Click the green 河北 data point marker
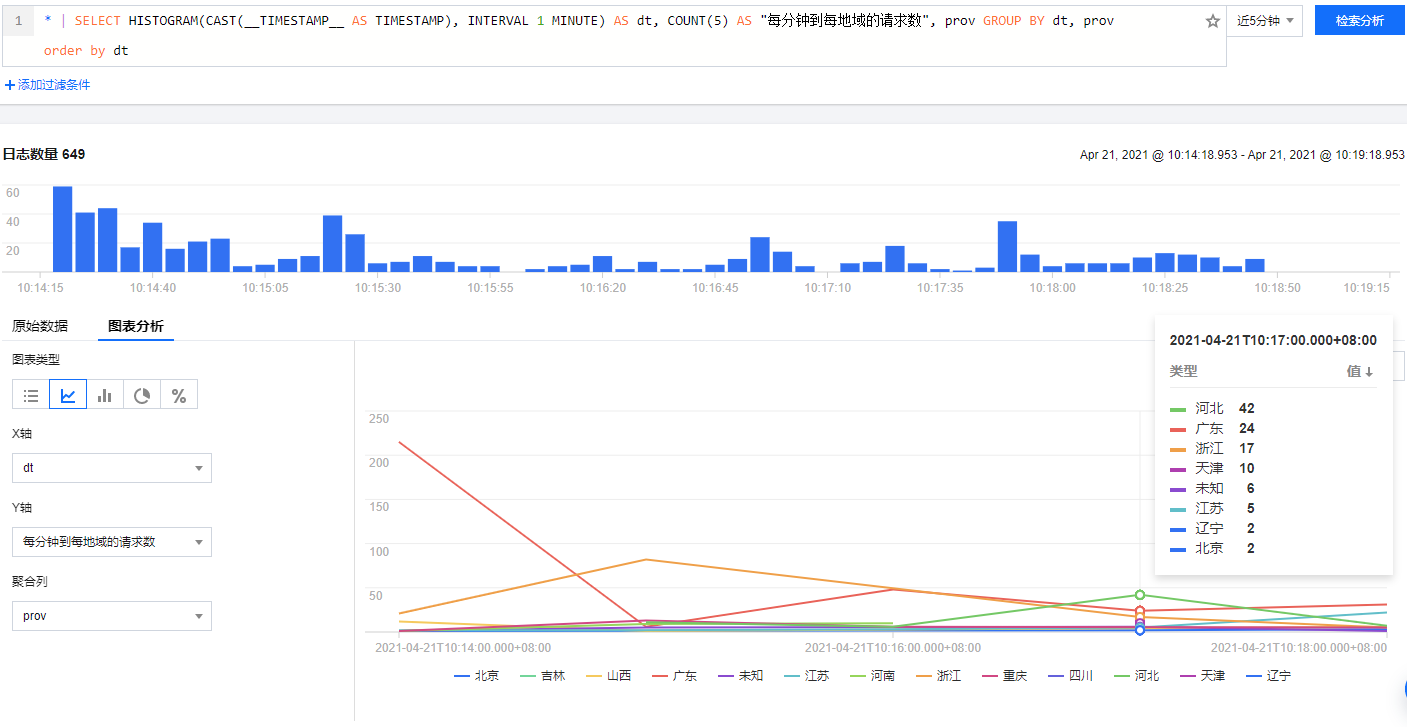 [1140, 595]
